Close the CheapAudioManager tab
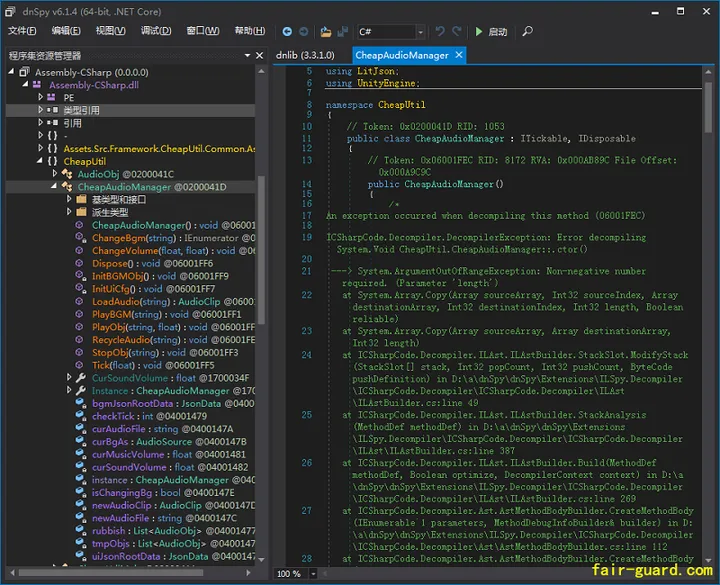 [459, 56]
